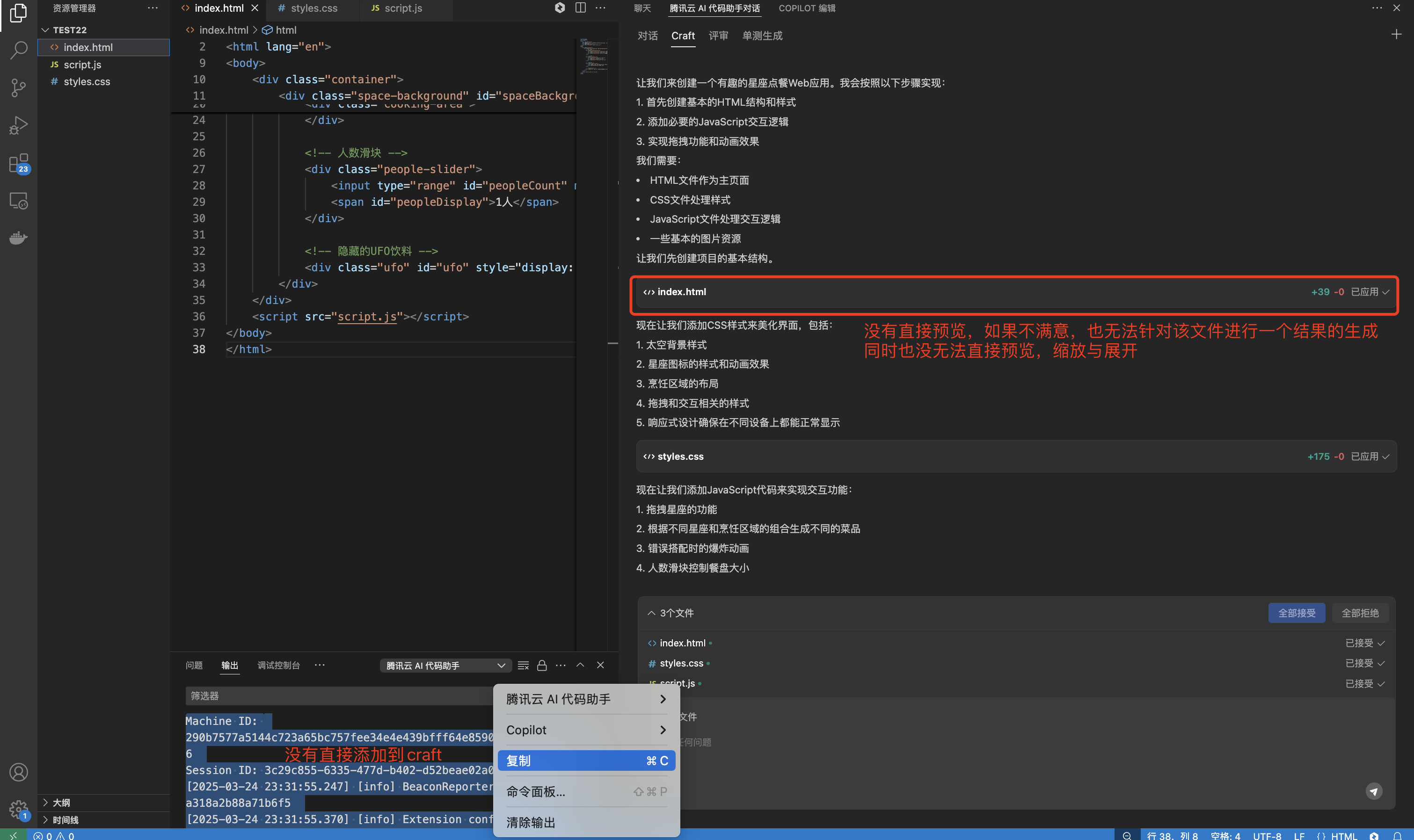Click the Accept All button

coord(1296,613)
